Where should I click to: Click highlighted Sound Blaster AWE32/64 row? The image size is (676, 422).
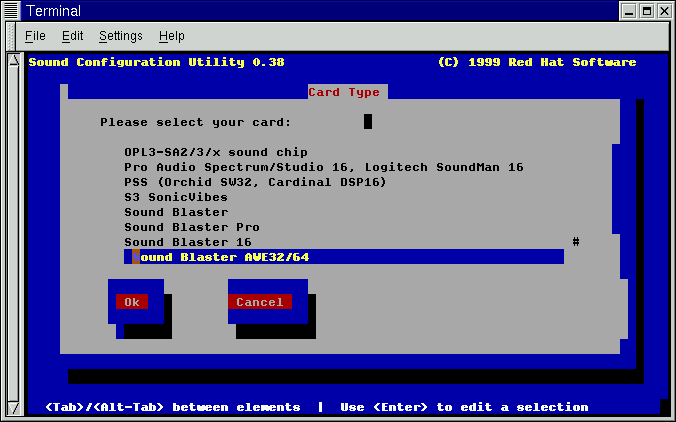point(343,257)
